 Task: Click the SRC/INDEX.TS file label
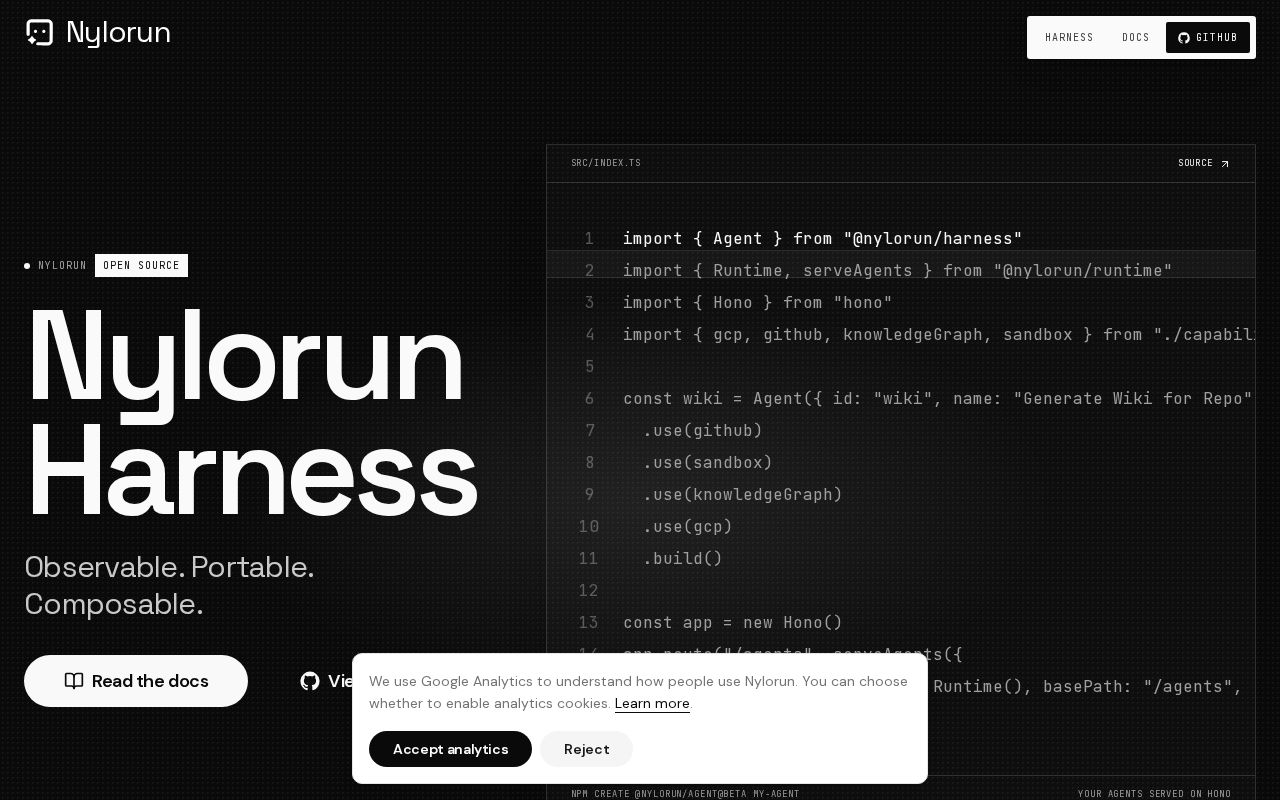606,163
